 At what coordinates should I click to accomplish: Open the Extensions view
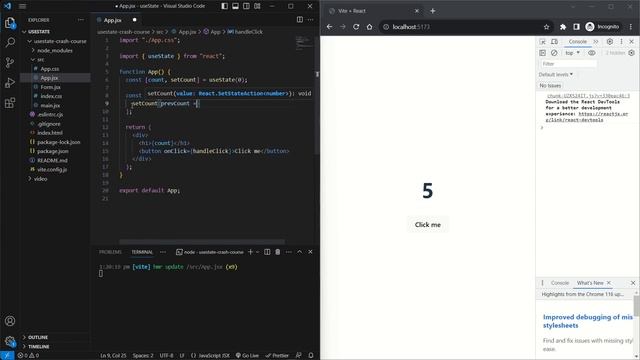coord(10,102)
